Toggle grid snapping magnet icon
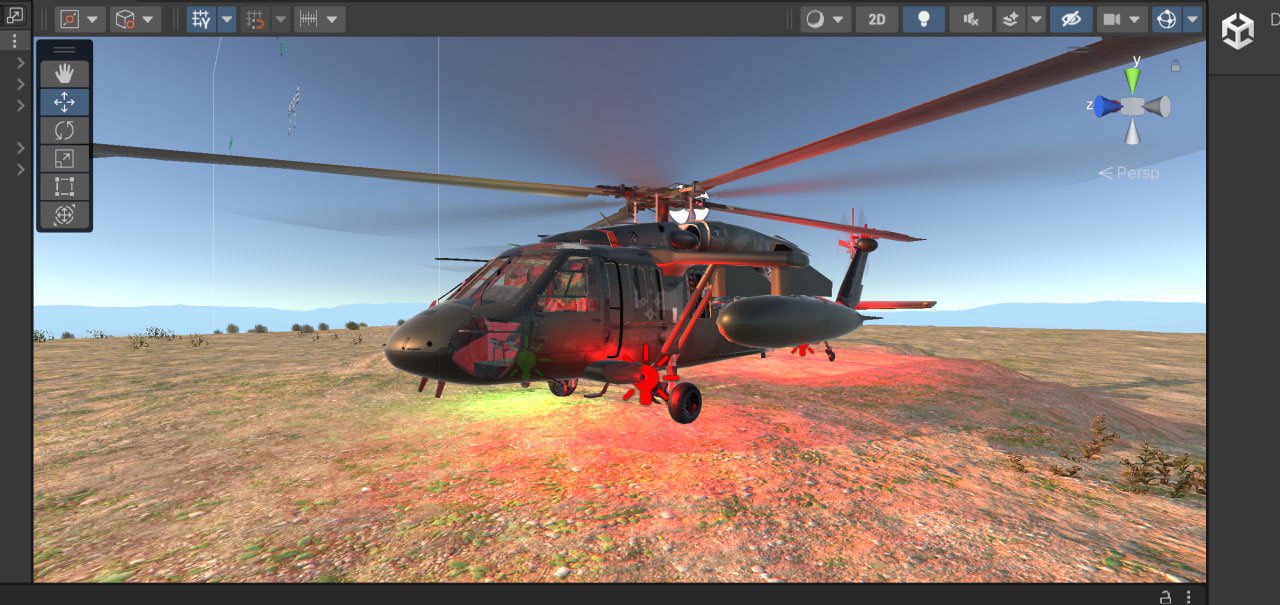This screenshot has height=605, width=1280. point(255,19)
